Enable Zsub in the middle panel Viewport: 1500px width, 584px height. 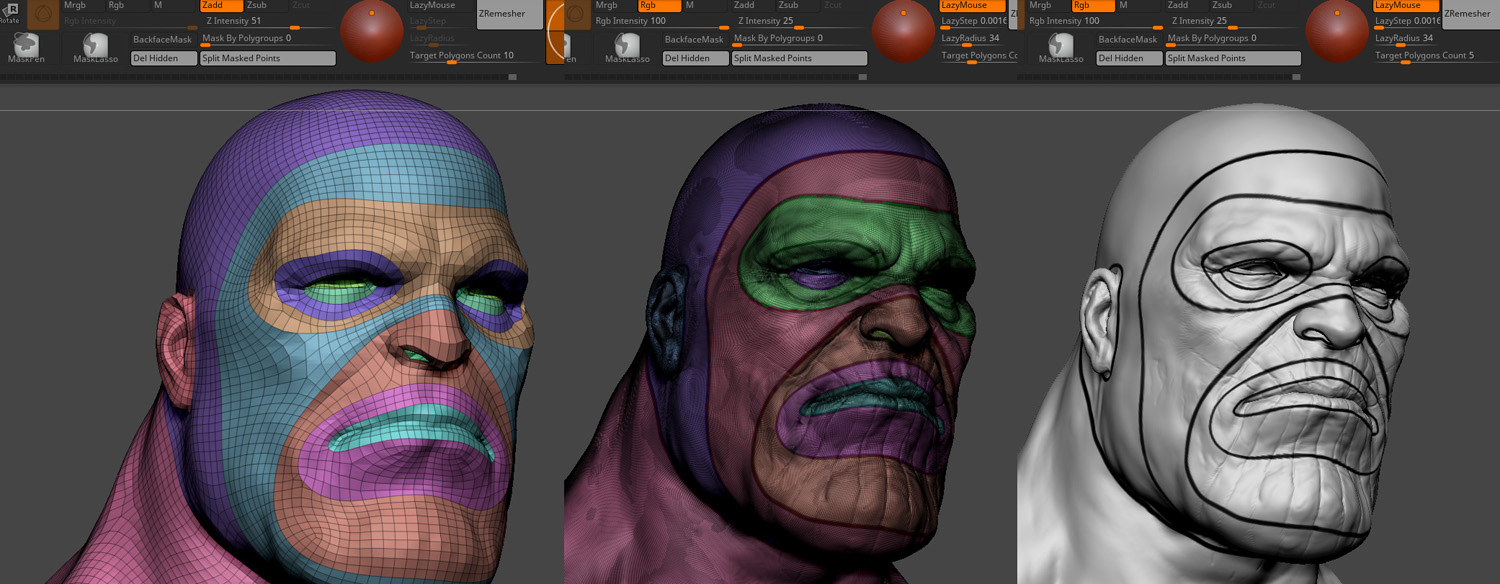click(x=798, y=5)
